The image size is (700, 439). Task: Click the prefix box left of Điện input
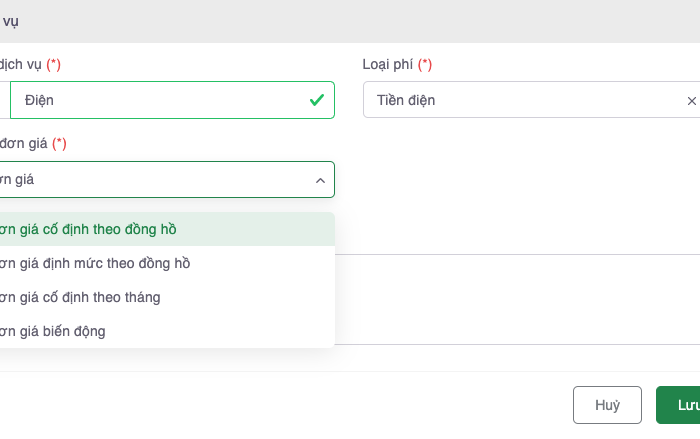[4, 100]
